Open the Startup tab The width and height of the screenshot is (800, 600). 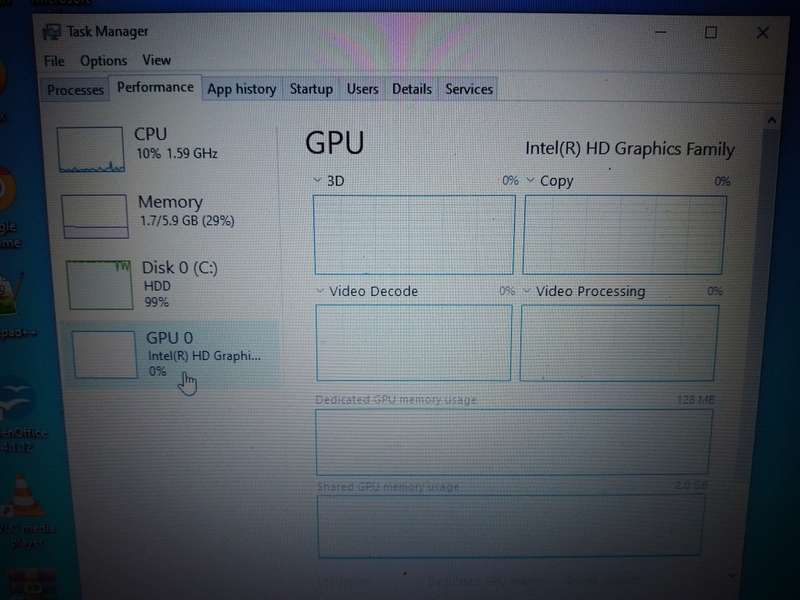311,89
